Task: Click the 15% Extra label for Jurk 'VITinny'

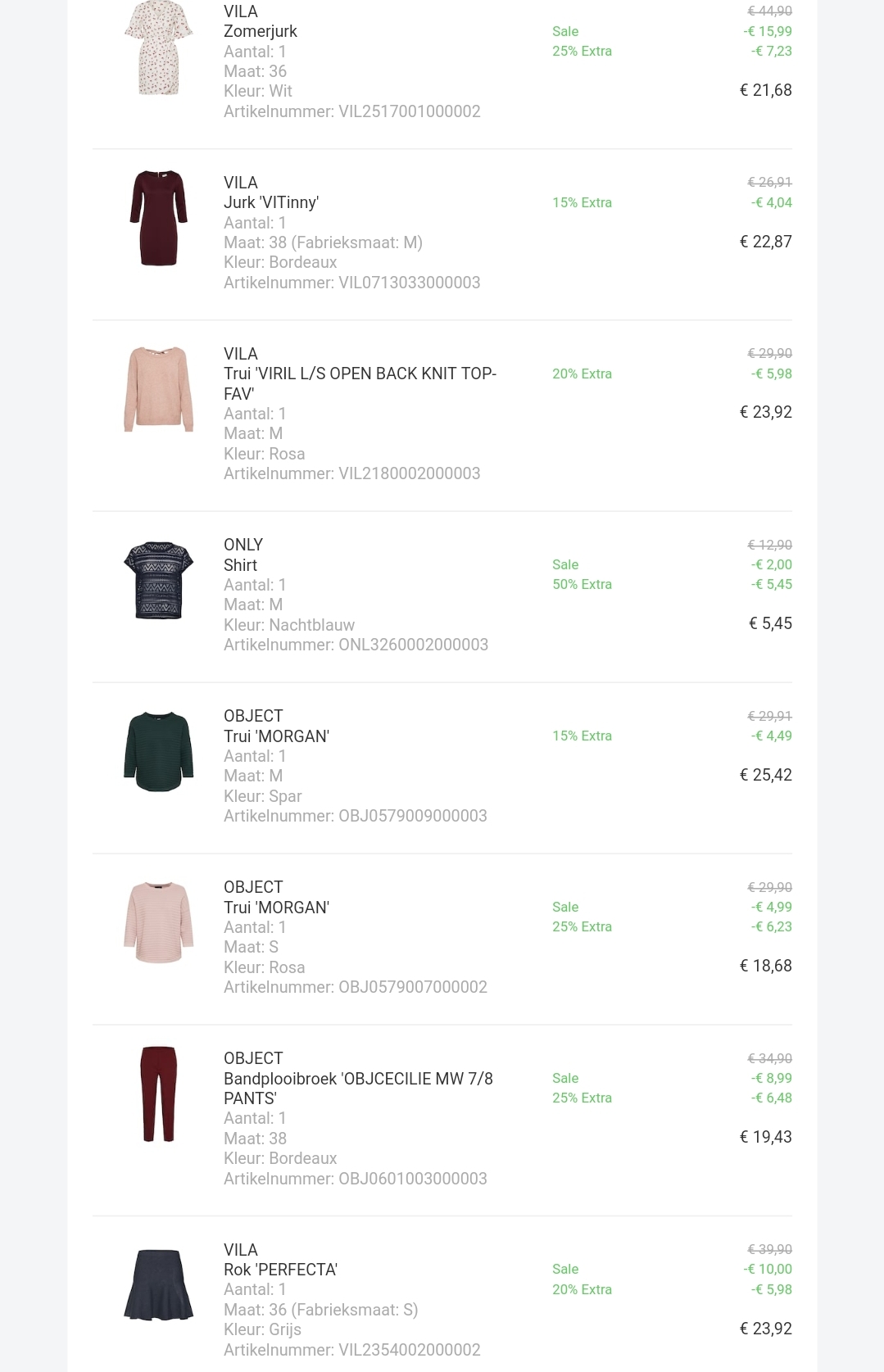Action: [x=582, y=202]
